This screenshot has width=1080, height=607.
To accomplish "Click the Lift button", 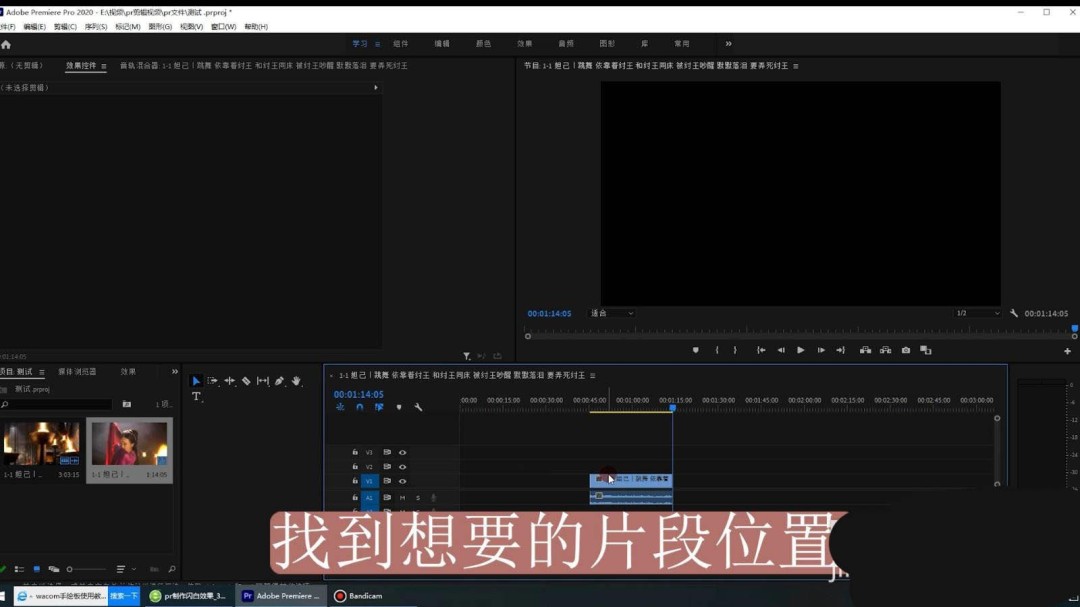I will point(865,351).
